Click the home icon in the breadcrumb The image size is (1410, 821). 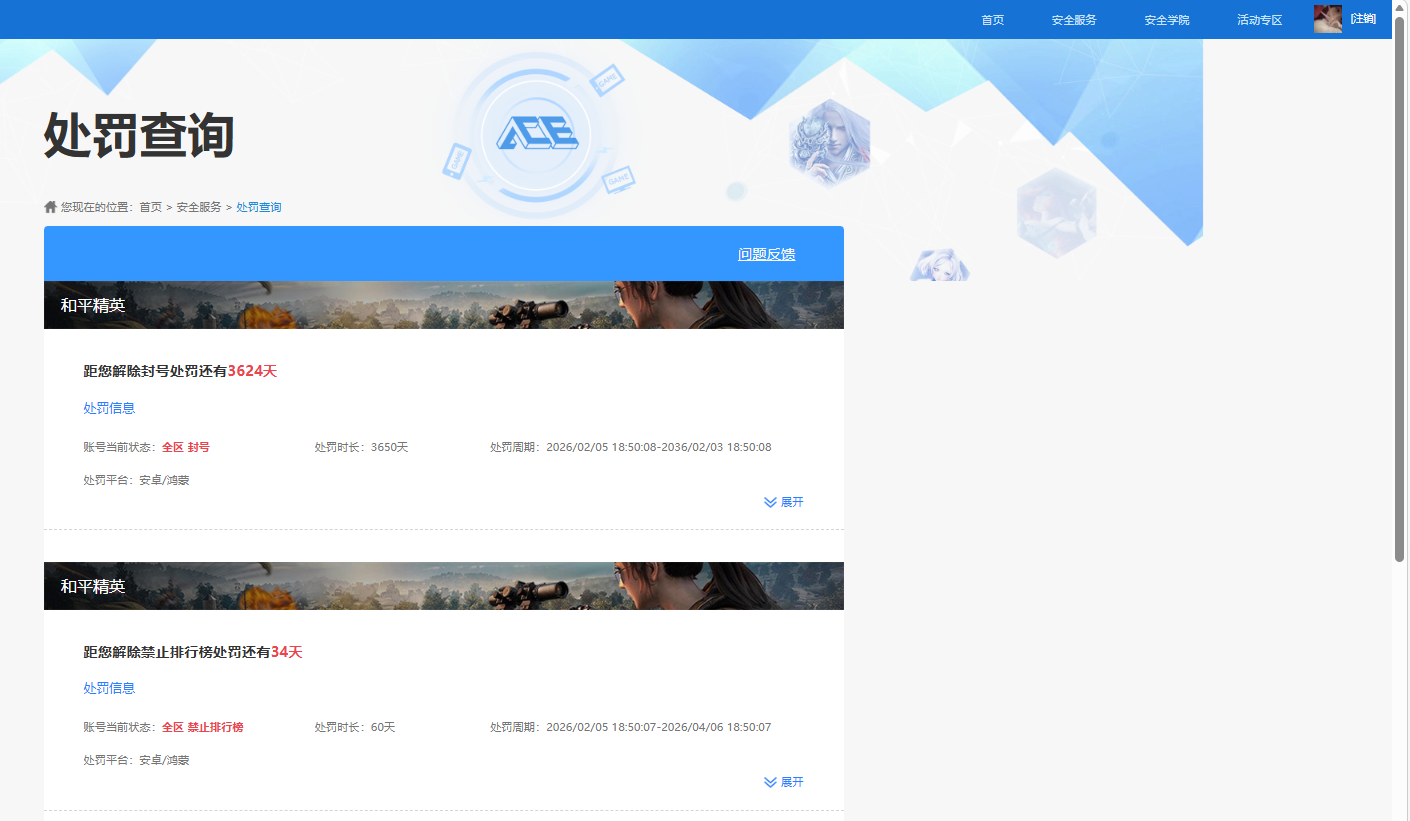50,206
